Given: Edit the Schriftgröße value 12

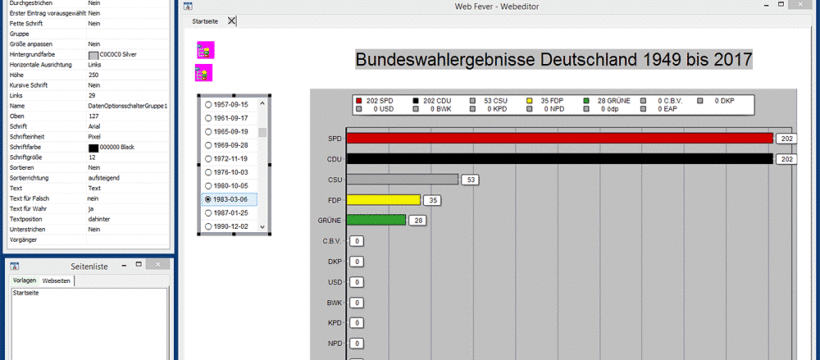Looking at the screenshot, I should pos(92,158).
